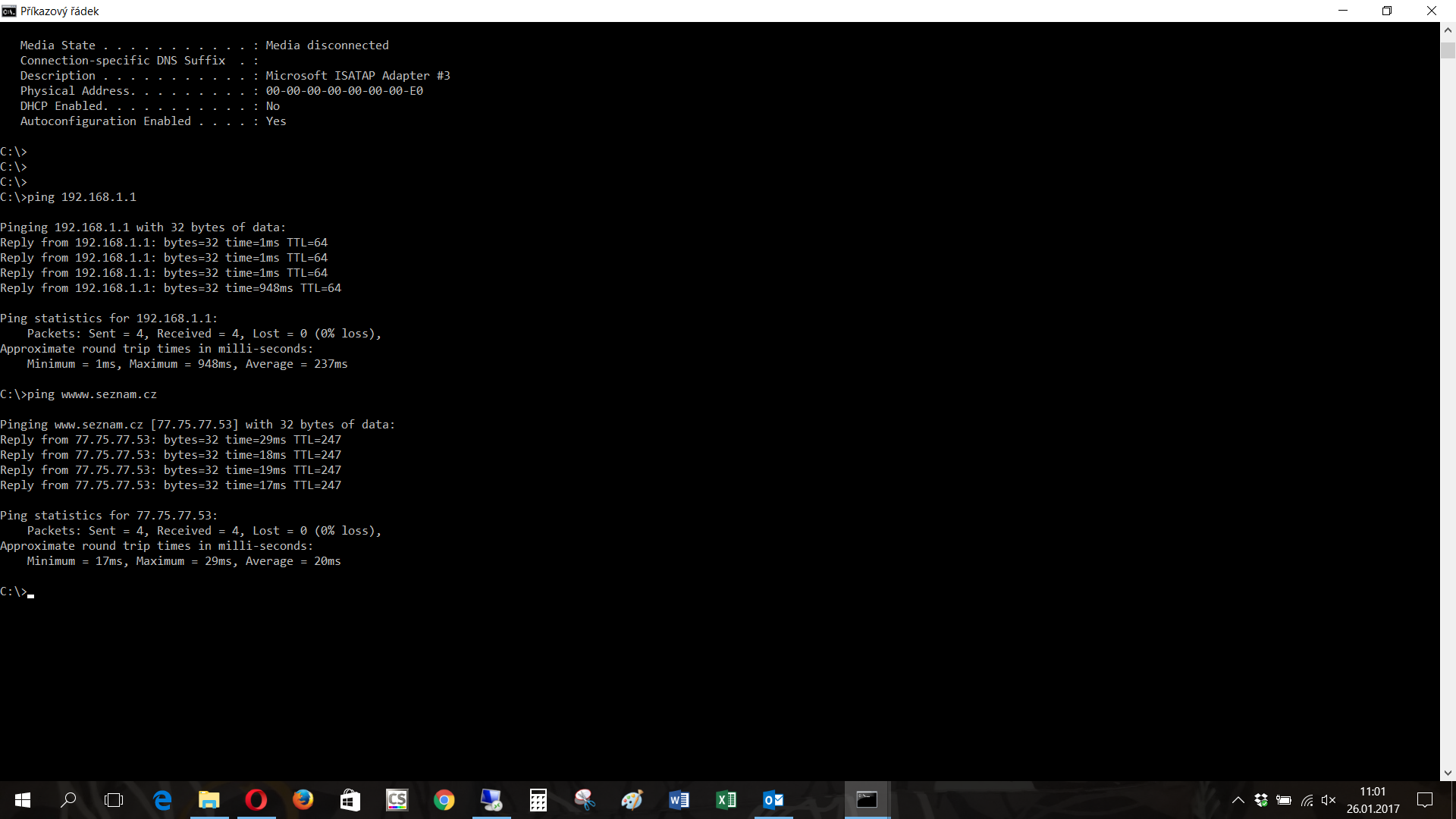Screen dimensions: 1456x819
Task: Open File Explorer from the taskbar
Action: click(x=209, y=800)
